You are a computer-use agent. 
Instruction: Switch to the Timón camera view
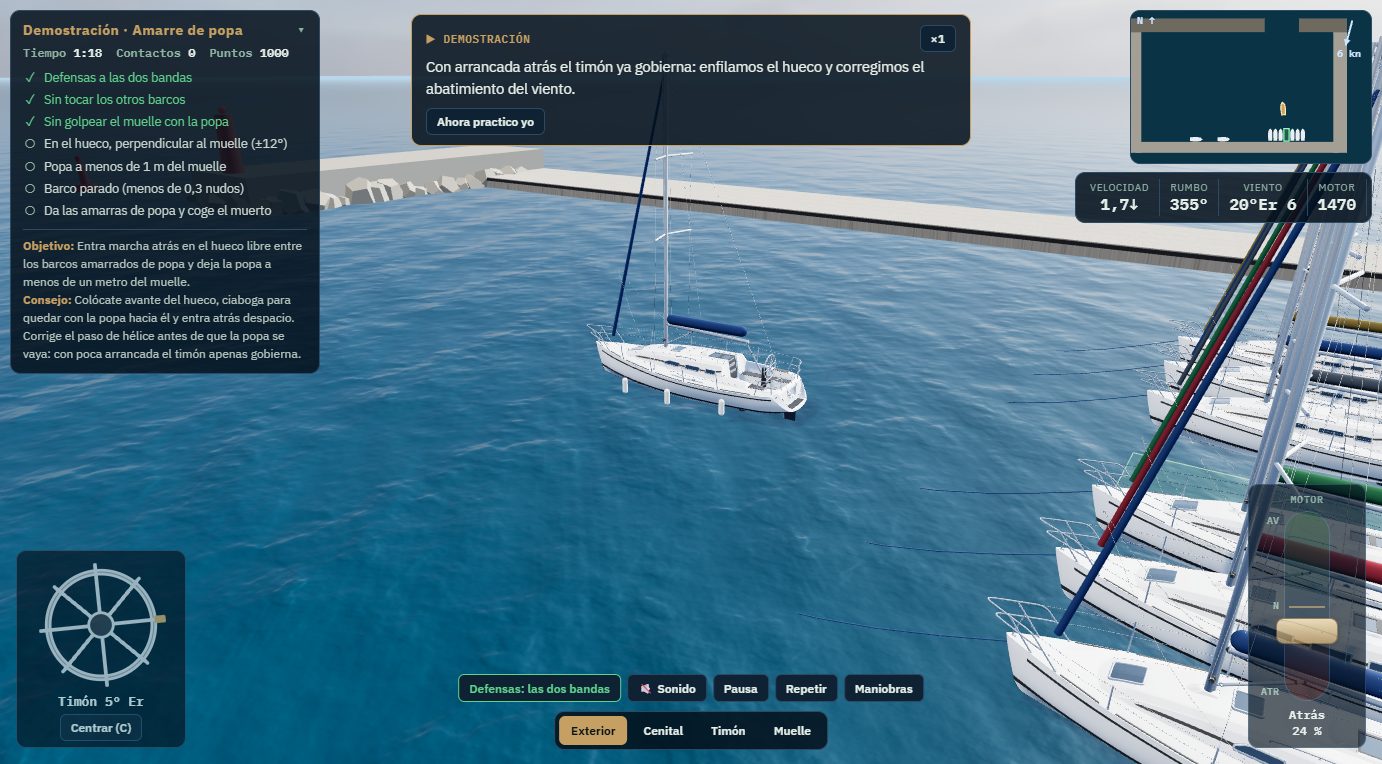tap(728, 731)
